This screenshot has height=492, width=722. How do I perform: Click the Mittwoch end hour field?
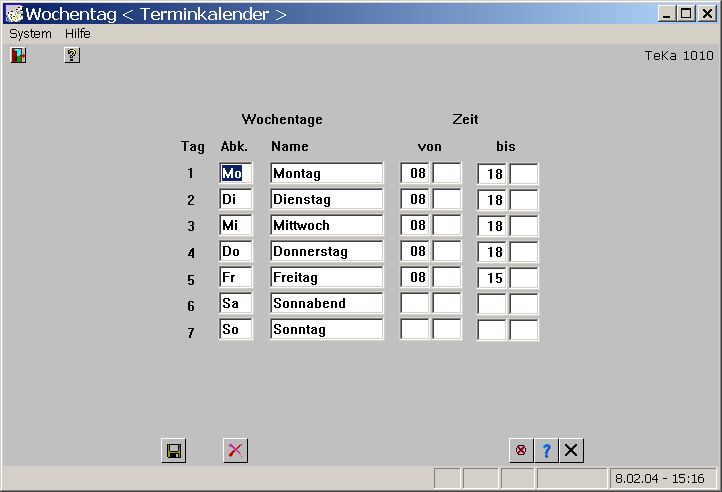click(x=493, y=226)
